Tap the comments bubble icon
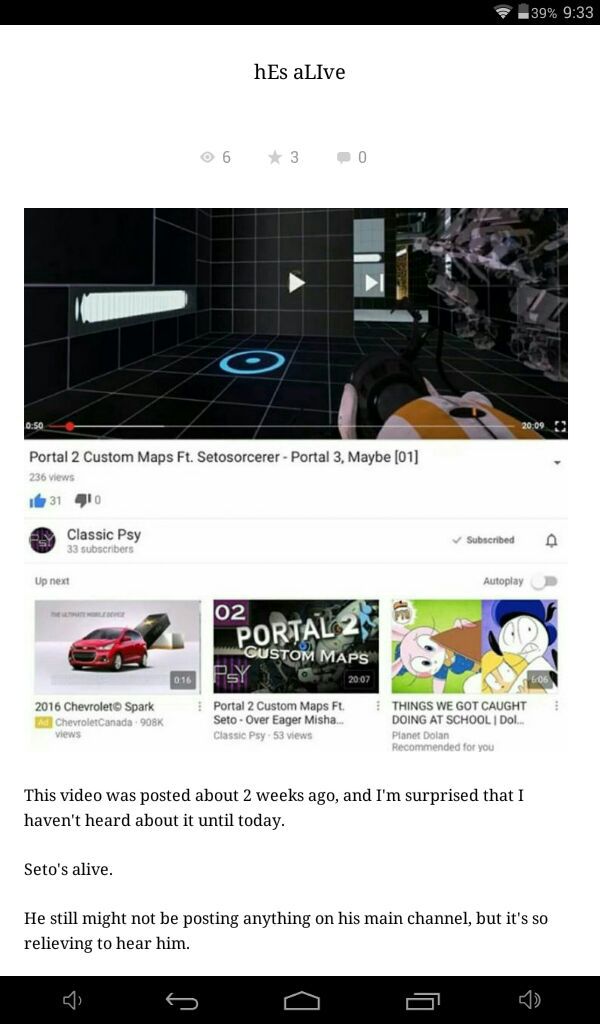The width and height of the screenshot is (600, 1024). pos(343,157)
